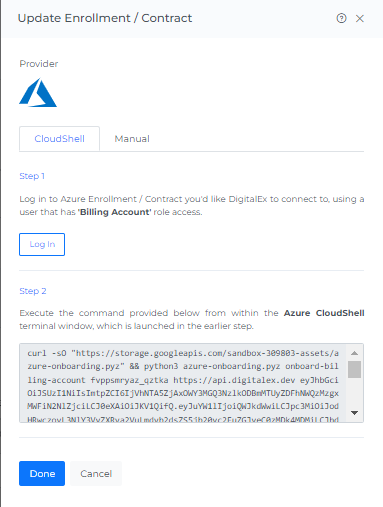Click the Azure CloudShell bold text
This screenshot has width=383, height=507.
click(x=324, y=313)
